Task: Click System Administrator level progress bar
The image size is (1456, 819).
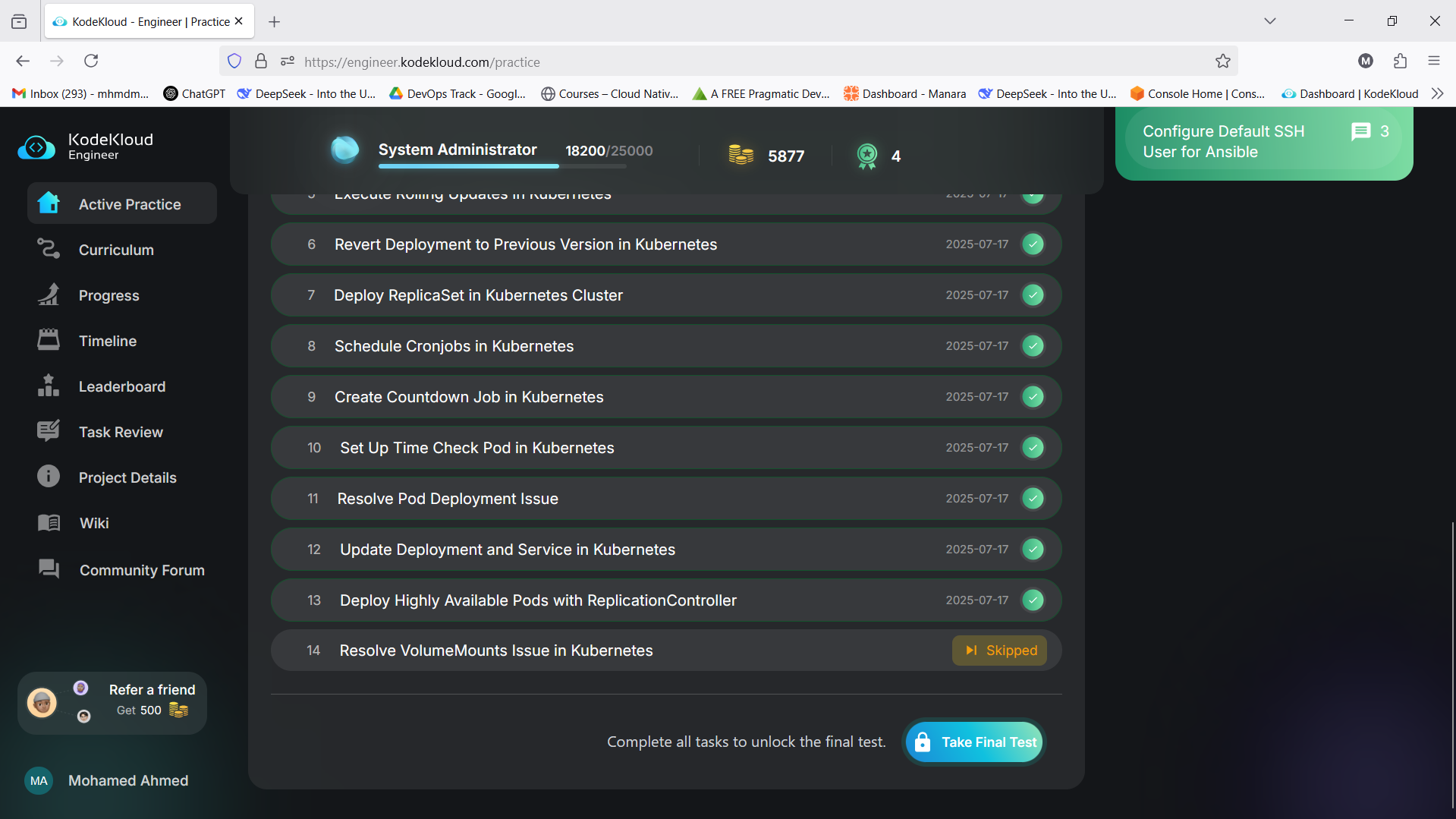Action: click(x=502, y=165)
